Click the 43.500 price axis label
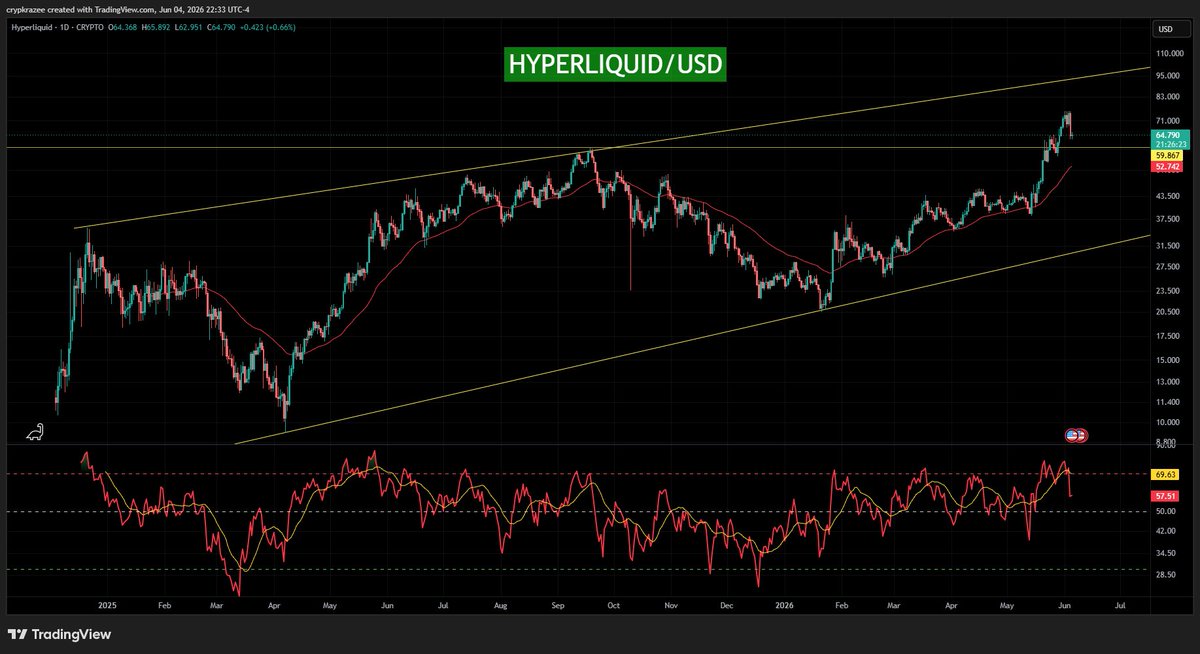Screen dimensions: 1200x654 (1168, 194)
